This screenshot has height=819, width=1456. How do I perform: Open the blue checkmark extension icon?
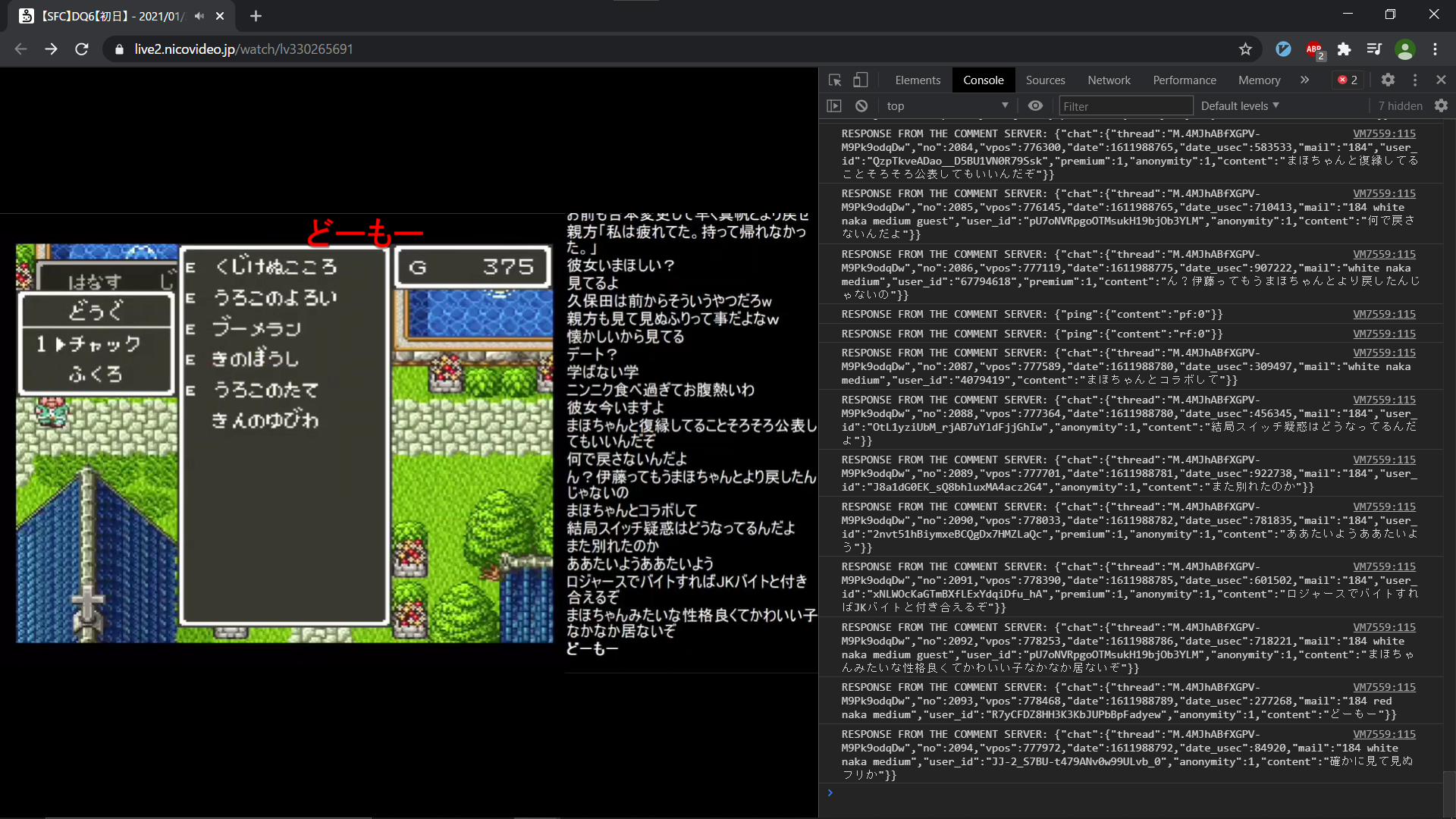[1283, 49]
